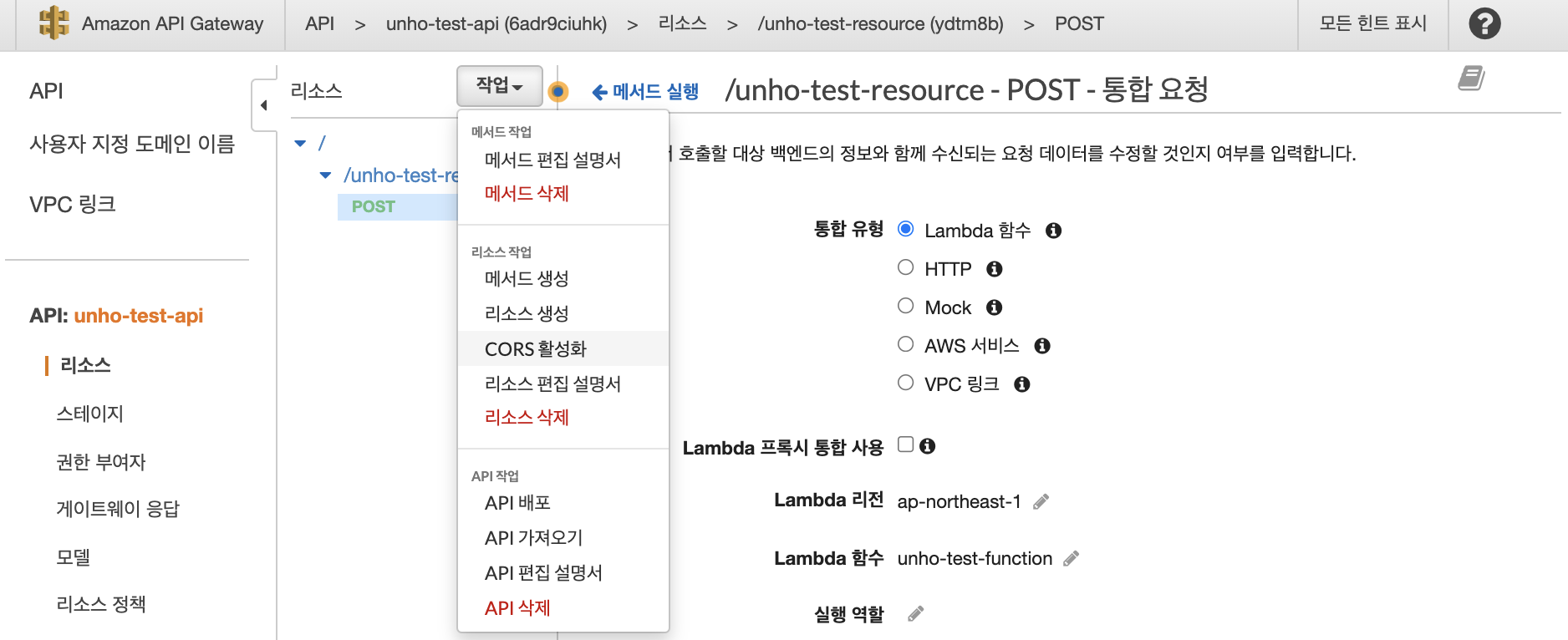This screenshot has height=640, width=1568.
Task: Click the info icon beside Lambda 프록시 checkbox
Action: (927, 446)
